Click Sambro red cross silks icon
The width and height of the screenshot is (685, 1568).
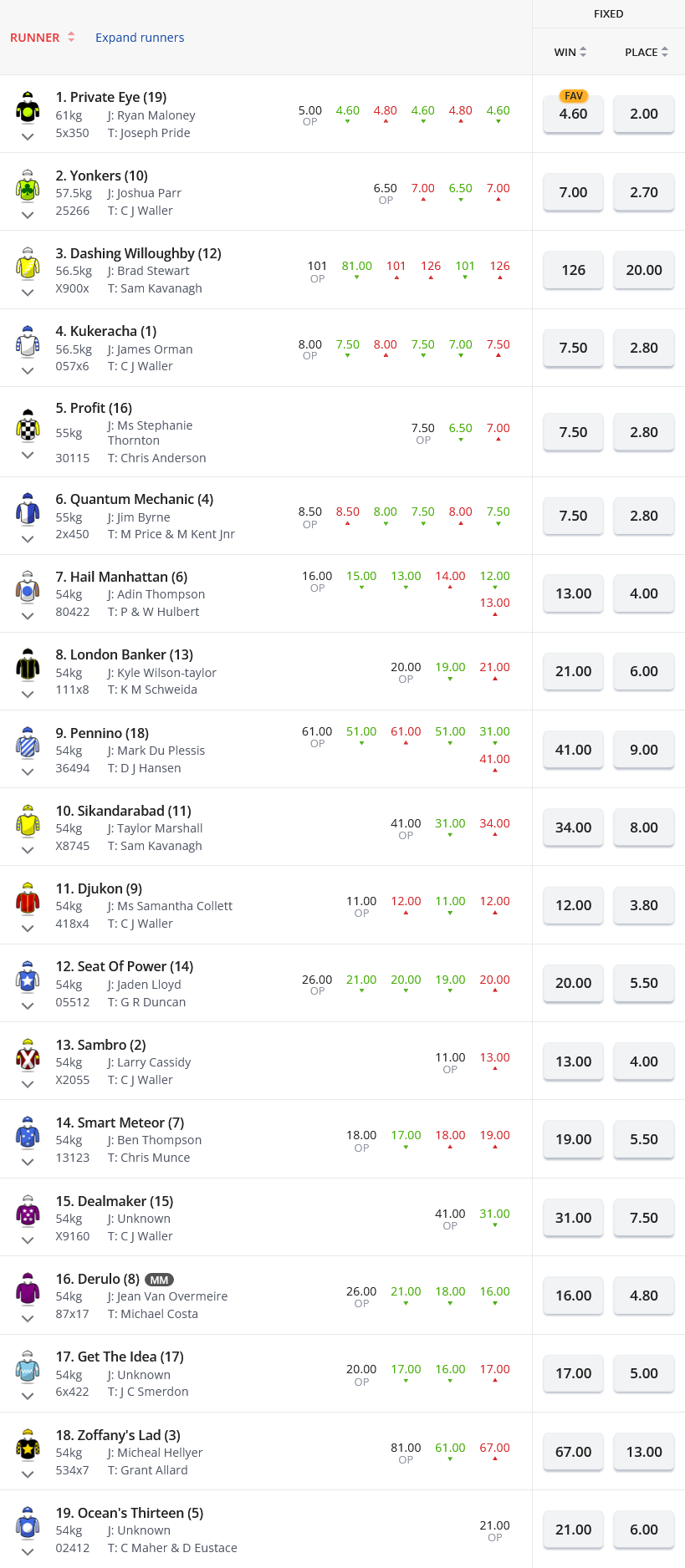point(28,1055)
